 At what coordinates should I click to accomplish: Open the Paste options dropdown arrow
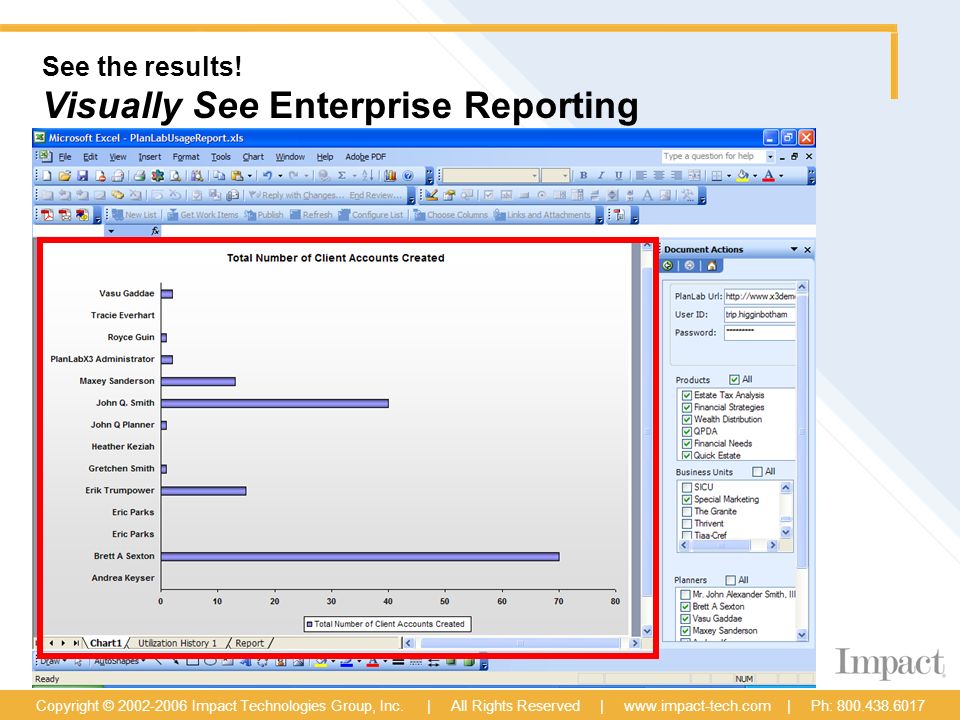point(250,176)
